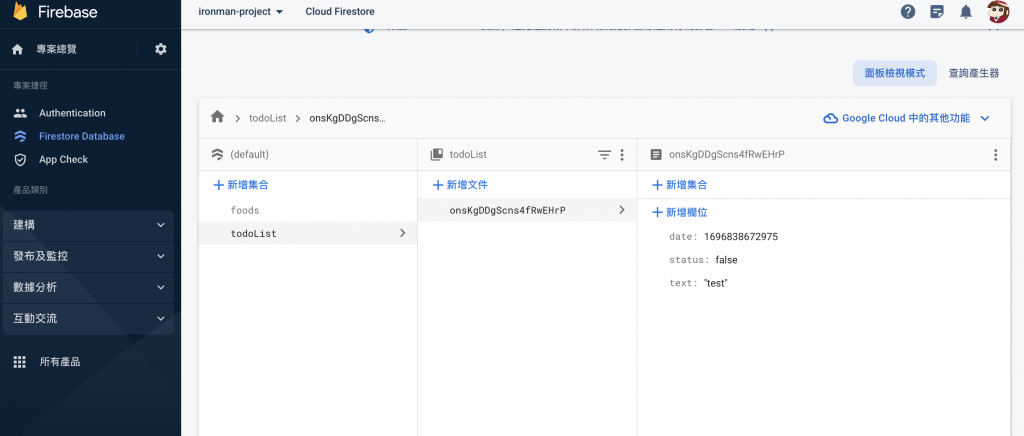Click the Firebase logo icon
This screenshot has height=436, width=1024.
tap(19, 12)
